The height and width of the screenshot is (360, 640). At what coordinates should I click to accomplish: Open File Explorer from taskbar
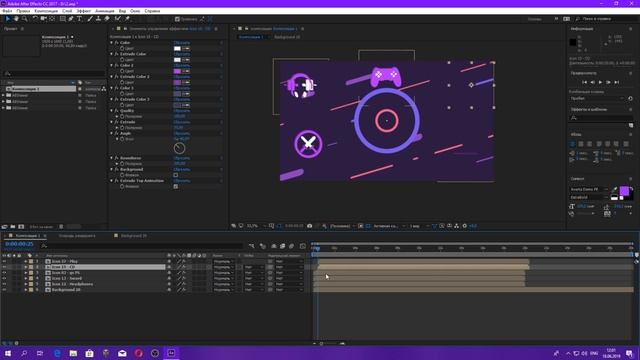click(73, 353)
